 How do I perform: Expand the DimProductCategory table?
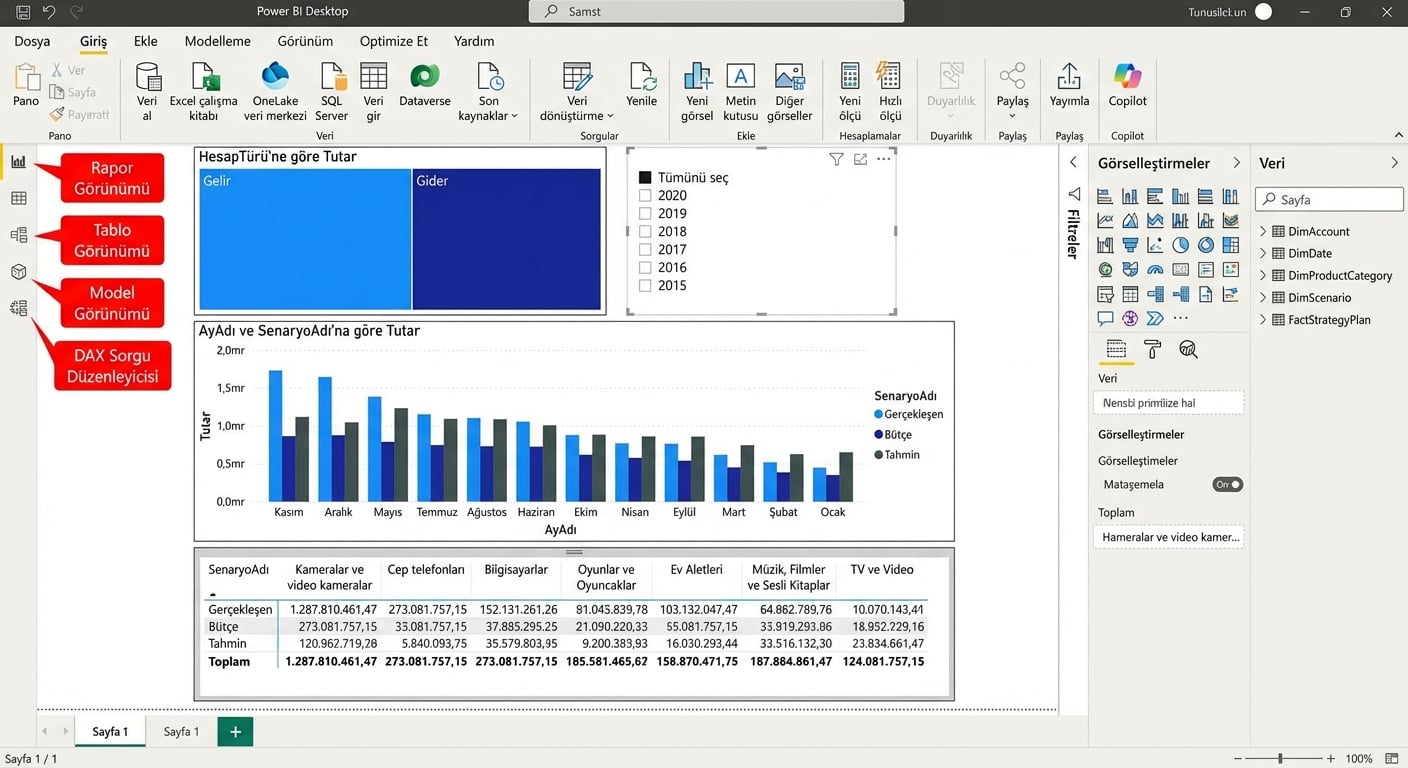click(x=1263, y=275)
